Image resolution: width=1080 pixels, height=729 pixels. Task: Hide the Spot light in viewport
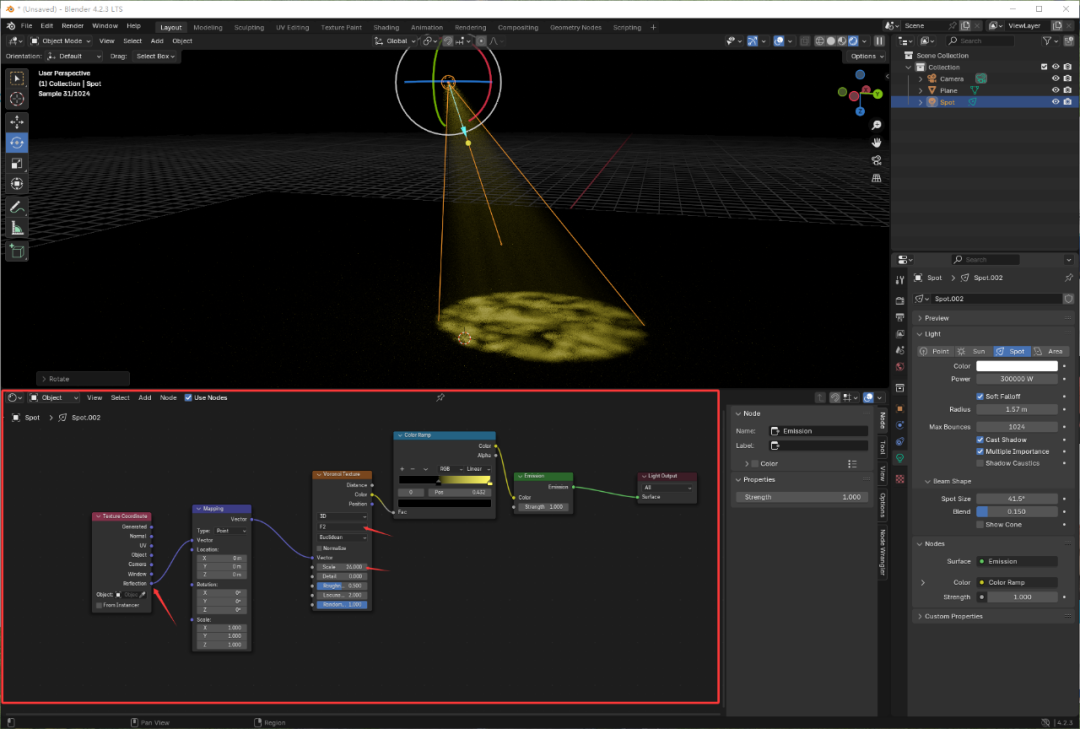1055,102
